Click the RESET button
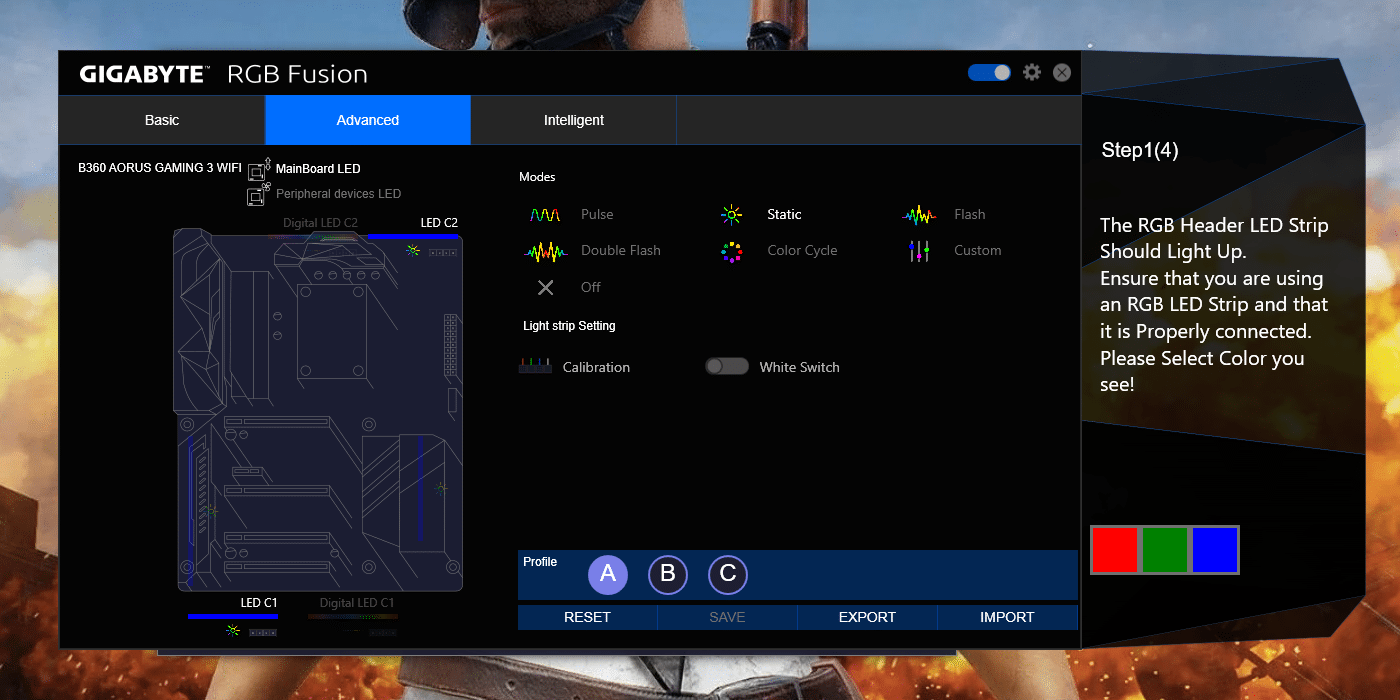The width and height of the screenshot is (1400, 700). 587,617
